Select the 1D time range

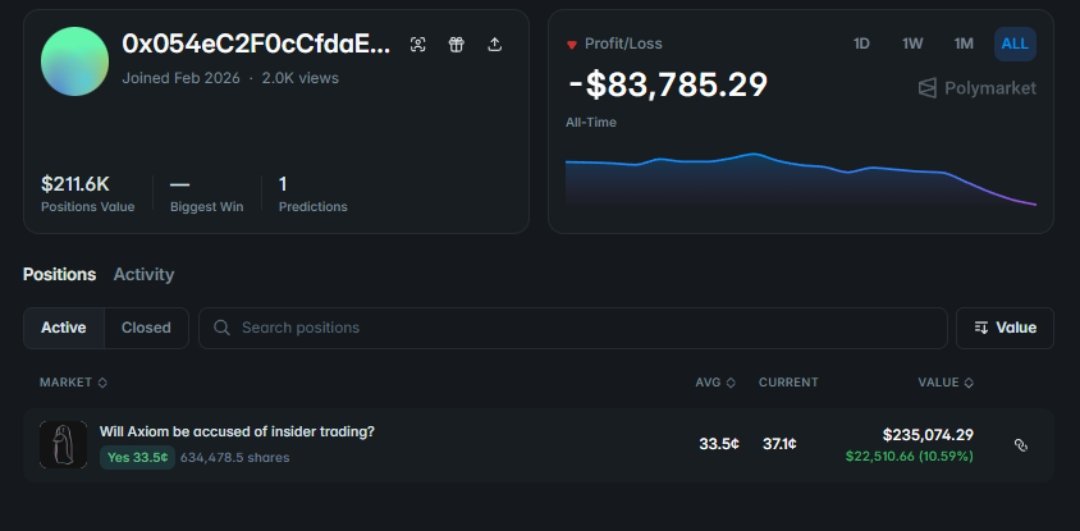tap(861, 44)
